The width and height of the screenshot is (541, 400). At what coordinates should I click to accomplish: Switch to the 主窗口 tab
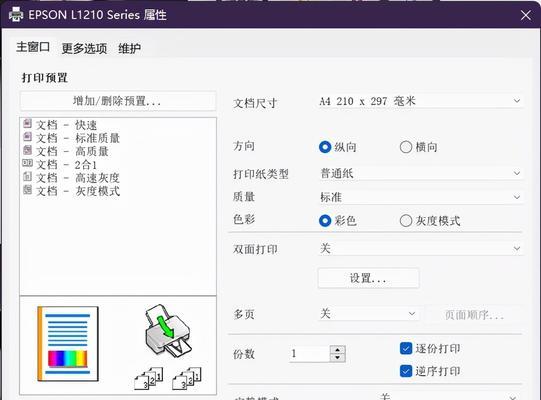click(33, 47)
